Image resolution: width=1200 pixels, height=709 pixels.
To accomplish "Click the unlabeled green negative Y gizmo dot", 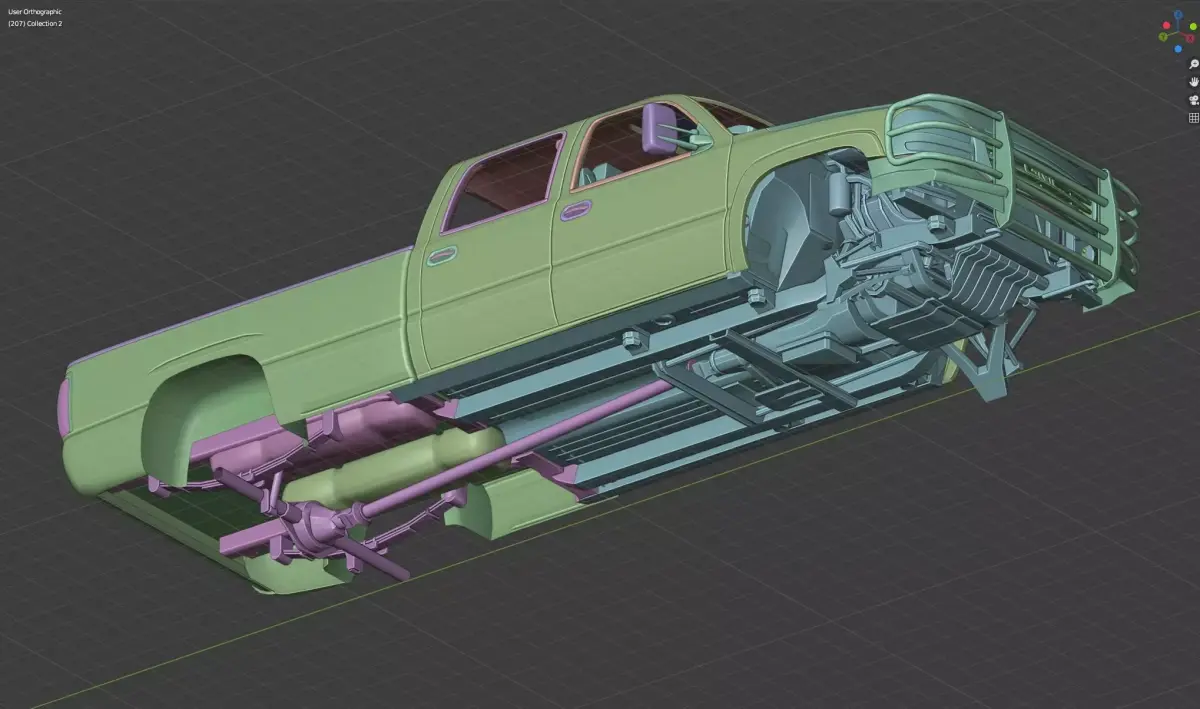I will tap(1193, 26).
